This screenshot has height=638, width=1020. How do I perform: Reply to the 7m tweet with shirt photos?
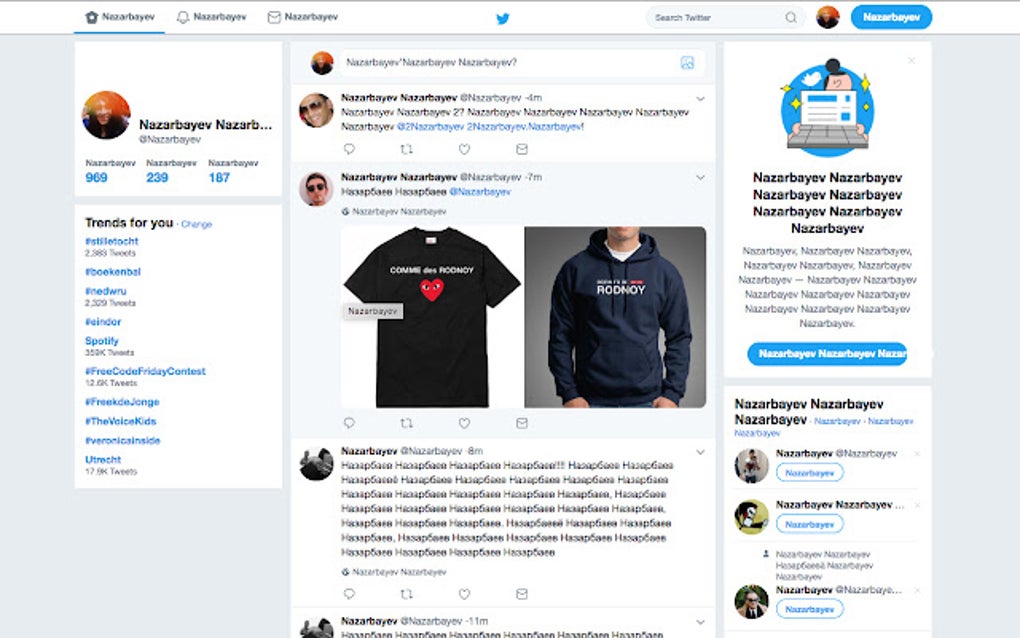(349, 423)
